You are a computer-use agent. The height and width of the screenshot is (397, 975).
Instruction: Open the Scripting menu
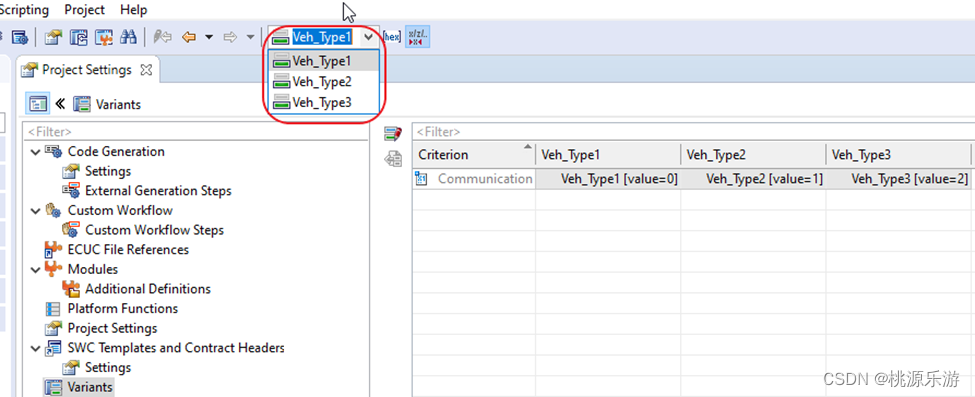pyautogui.click(x=24, y=10)
